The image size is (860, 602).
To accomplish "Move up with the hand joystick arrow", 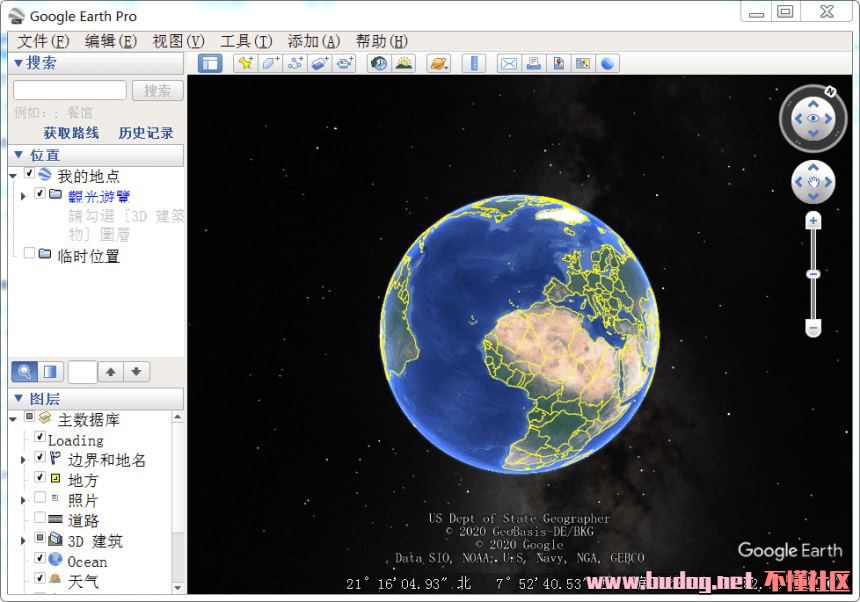I will tap(813, 167).
